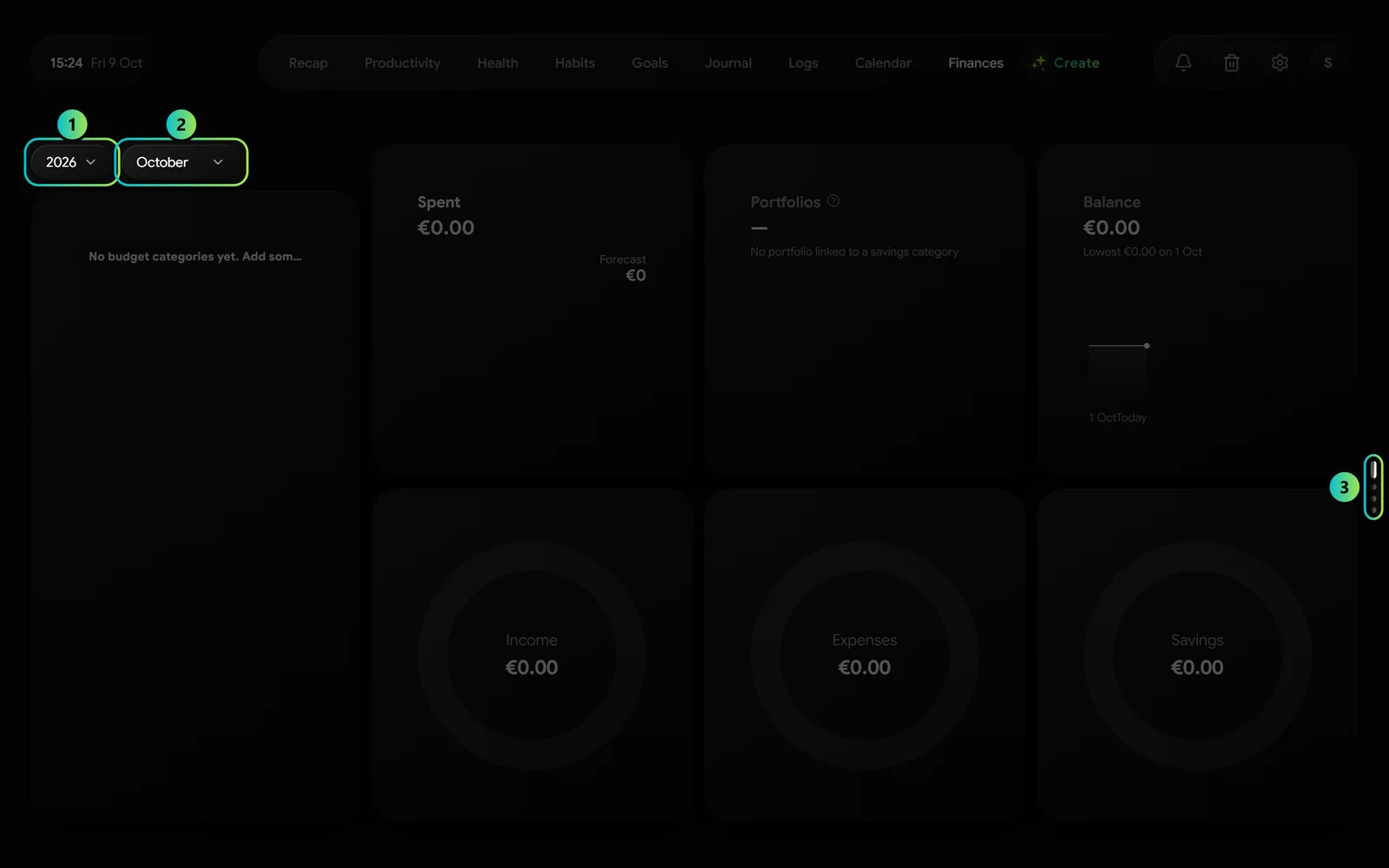This screenshot has width=1389, height=868.
Task: Open the trash bin icon
Action: (1231, 62)
